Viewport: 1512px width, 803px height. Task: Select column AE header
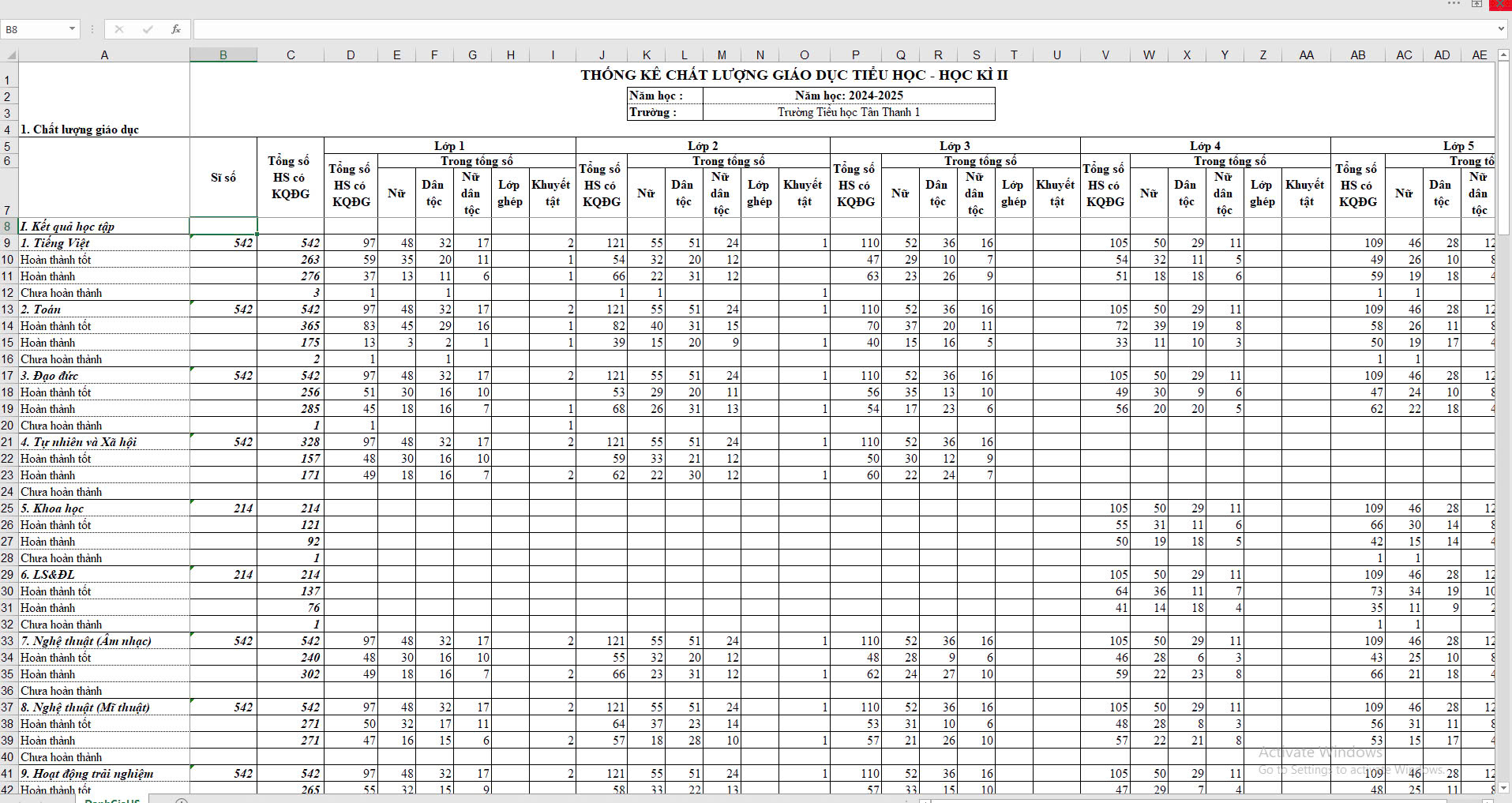pyautogui.click(x=1480, y=54)
